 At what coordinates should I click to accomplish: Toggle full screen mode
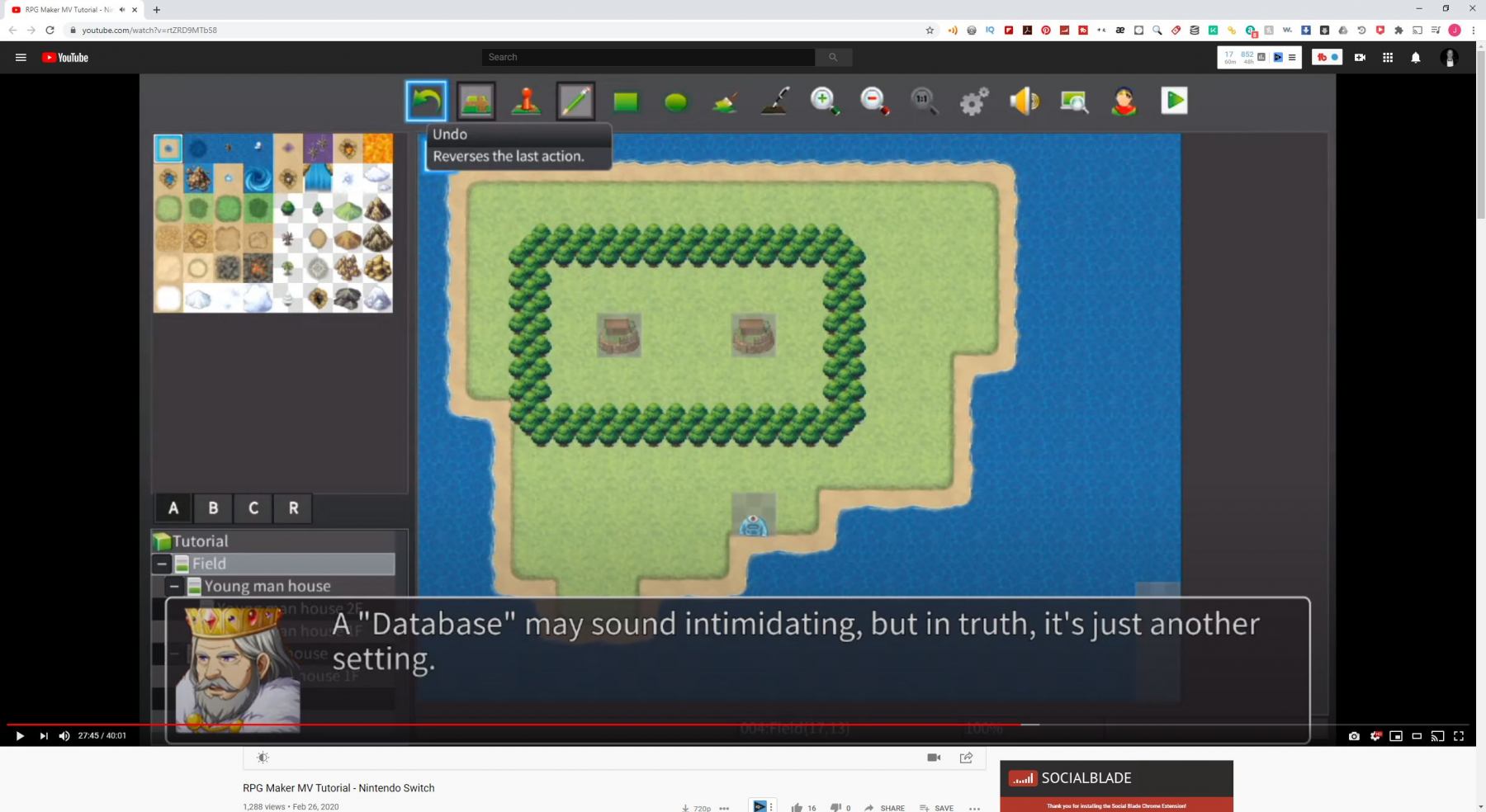click(x=1459, y=736)
